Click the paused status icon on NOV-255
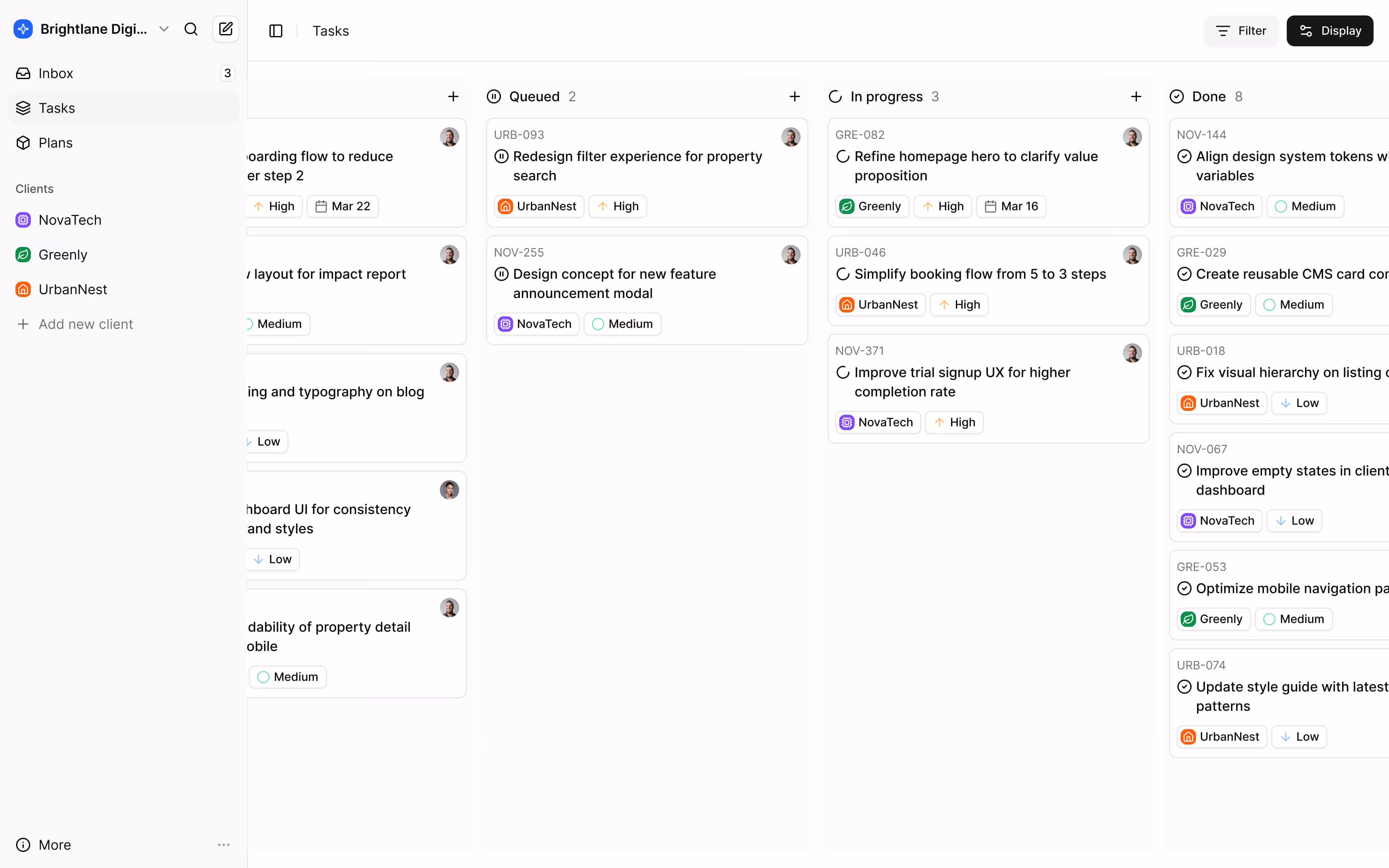 (x=501, y=274)
